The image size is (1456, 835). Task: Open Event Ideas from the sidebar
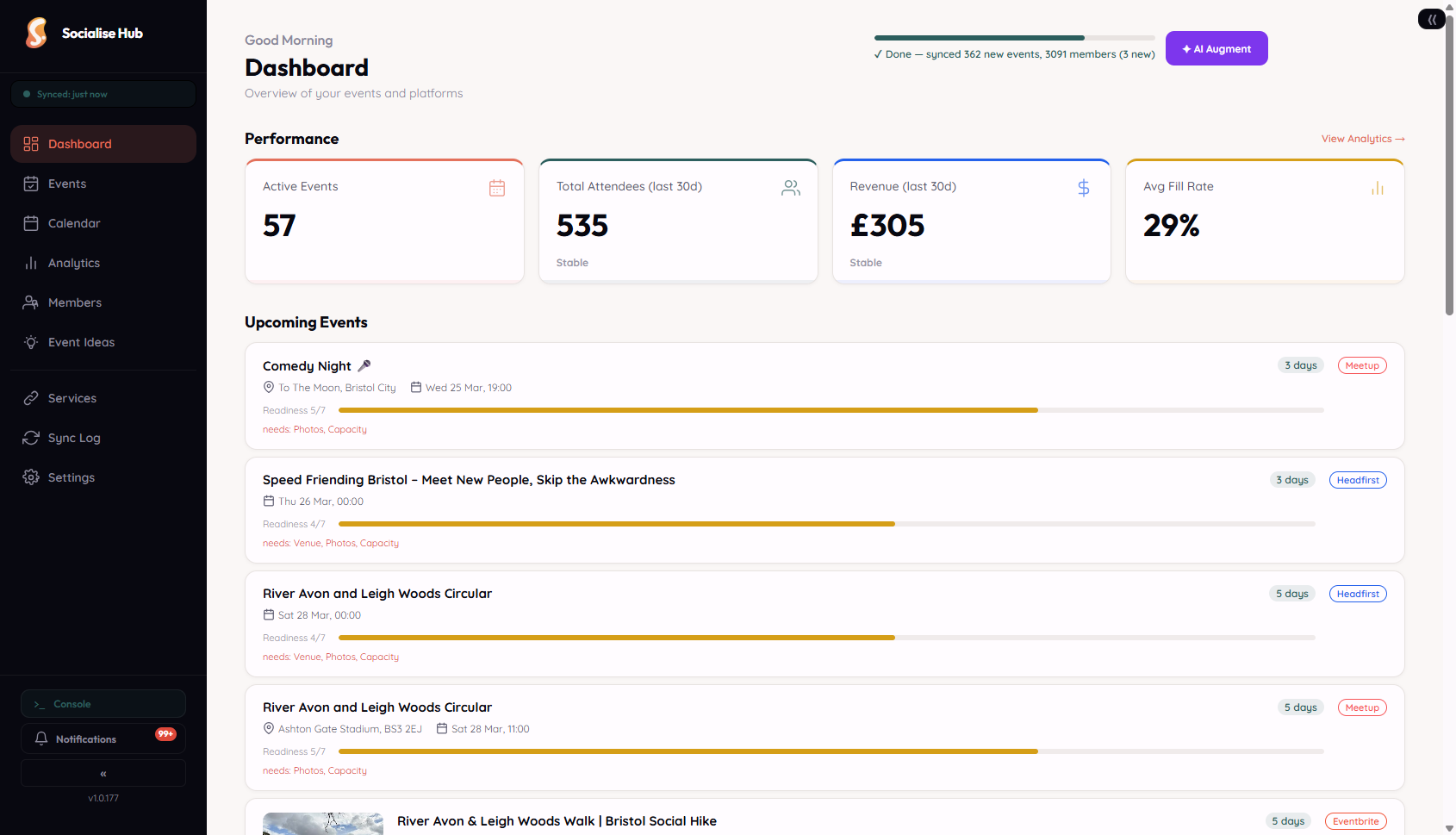pyautogui.click(x=81, y=342)
